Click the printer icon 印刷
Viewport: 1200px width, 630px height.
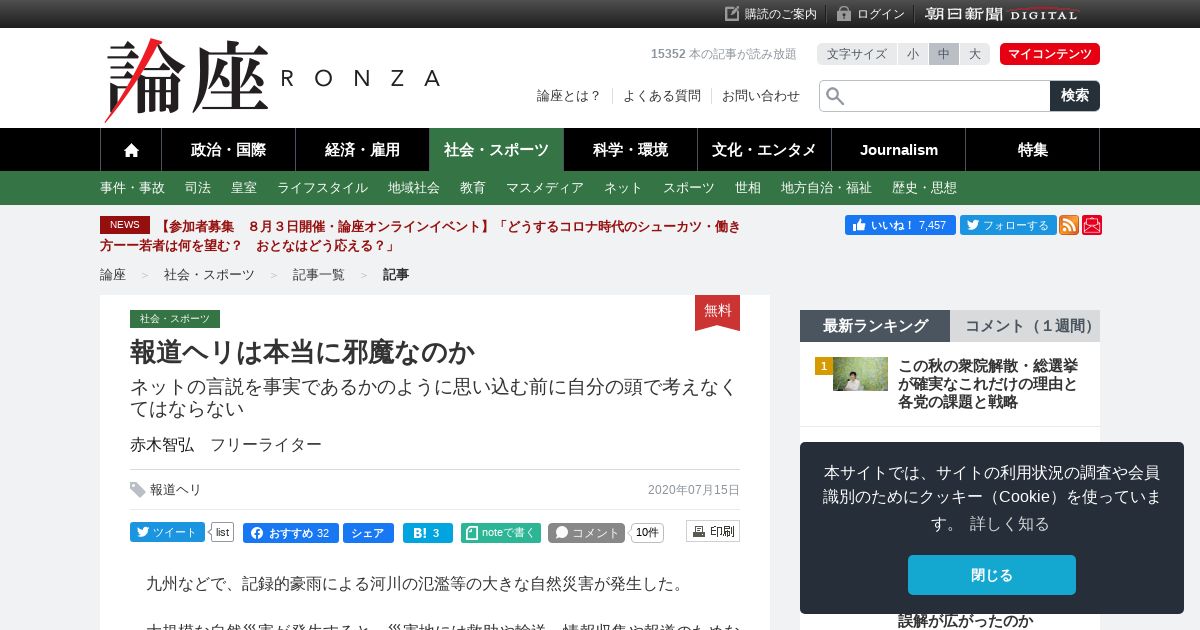pyautogui.click(x=699, y=532)
